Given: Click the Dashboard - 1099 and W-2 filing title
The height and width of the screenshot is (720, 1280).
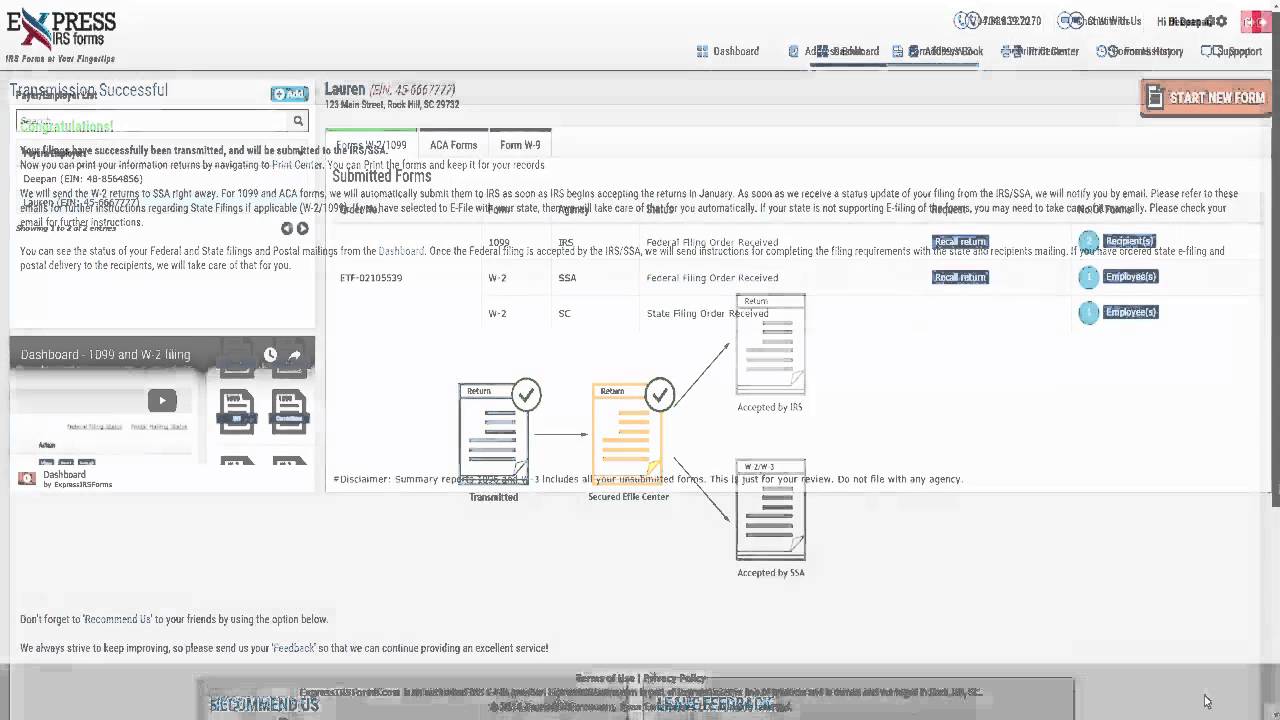Looking at the screenshot, I should click(x=105, y=355).
